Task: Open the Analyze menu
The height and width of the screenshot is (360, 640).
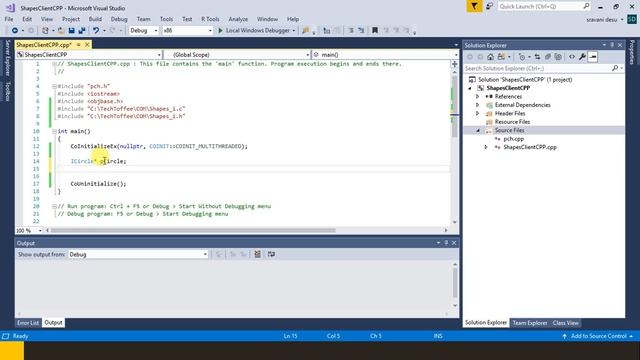Action: (x=238, y=19)
